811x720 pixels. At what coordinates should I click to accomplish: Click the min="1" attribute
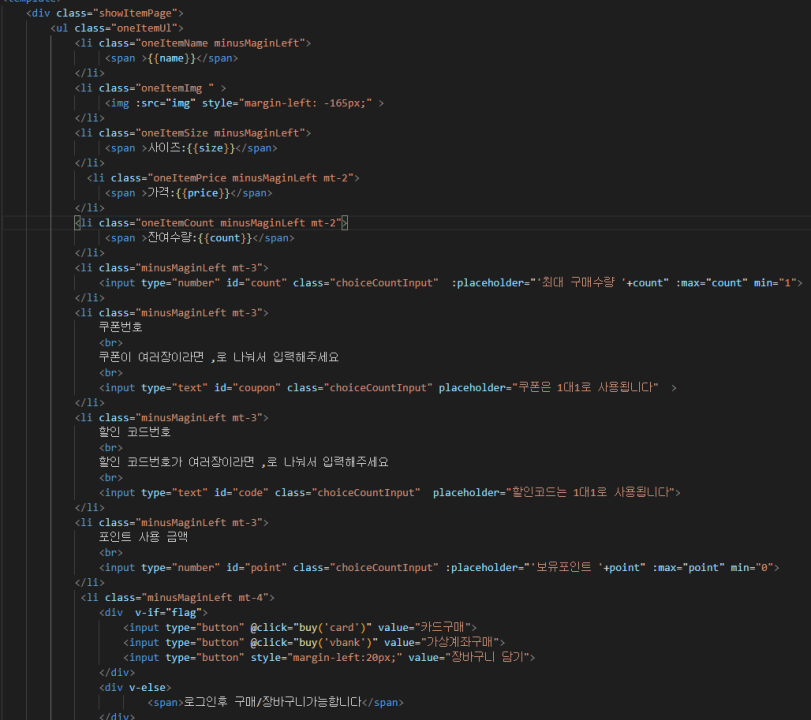[x=775, y=283]
